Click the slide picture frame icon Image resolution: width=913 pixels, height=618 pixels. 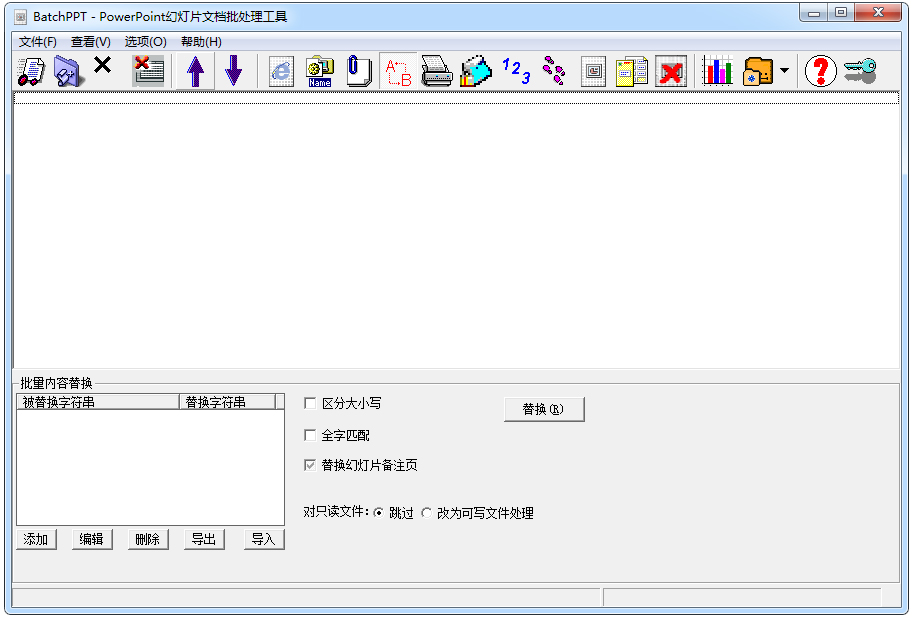point(593,71)
